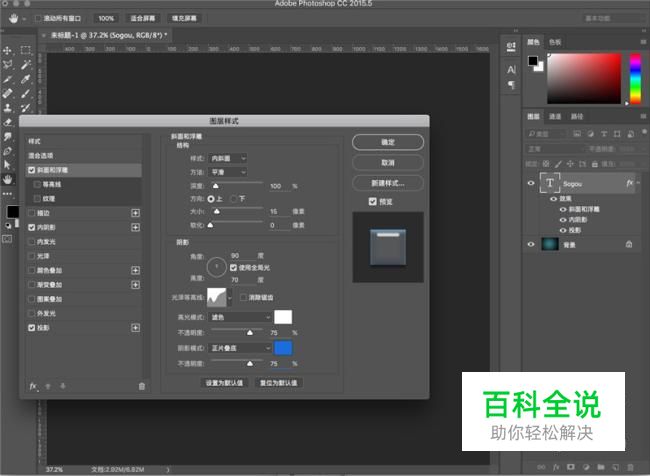Viewport: 650px width, 476px height.
Task: Click the 深度 depth slider
Action: pos(237,185)
